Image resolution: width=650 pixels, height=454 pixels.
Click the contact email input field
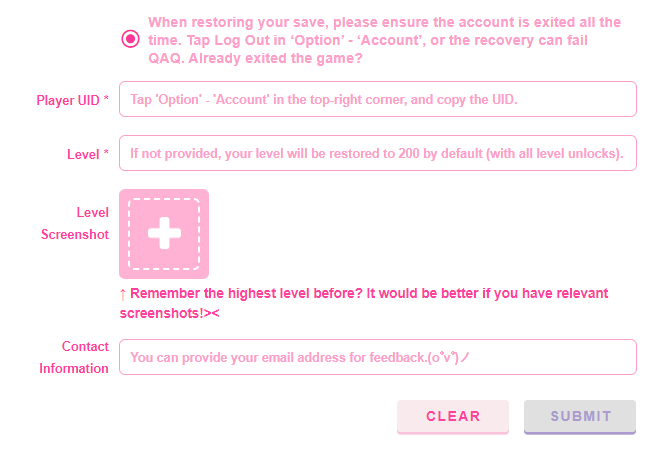click(x=377, y=357)
